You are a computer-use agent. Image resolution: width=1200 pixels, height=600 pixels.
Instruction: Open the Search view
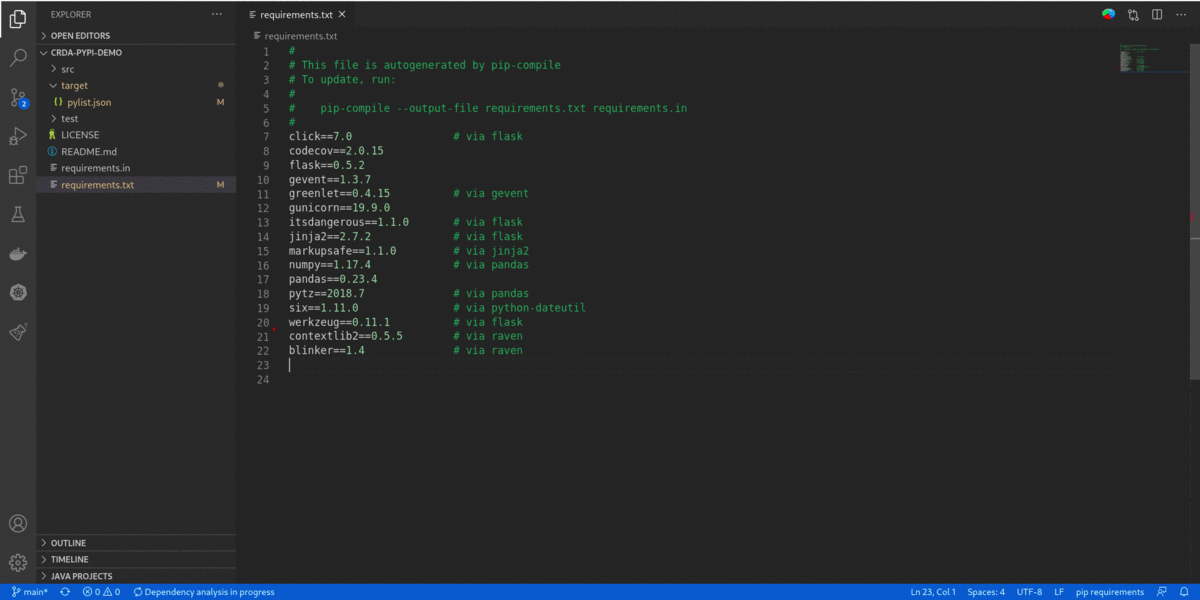(x=18, y=57)
